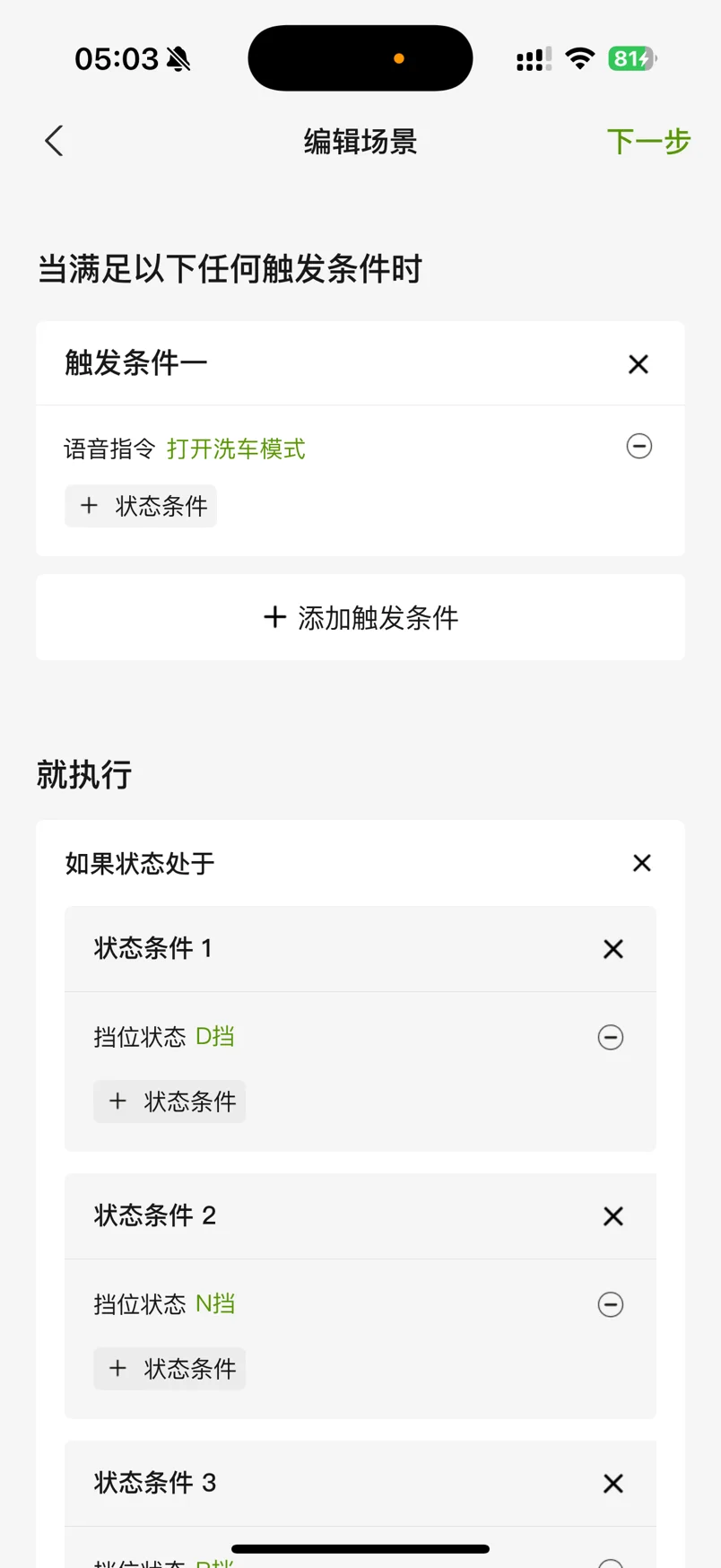The height and width of the screenshot is (1568, 721).
Task: Tap 添加触发条件 button
Action: 360,617
